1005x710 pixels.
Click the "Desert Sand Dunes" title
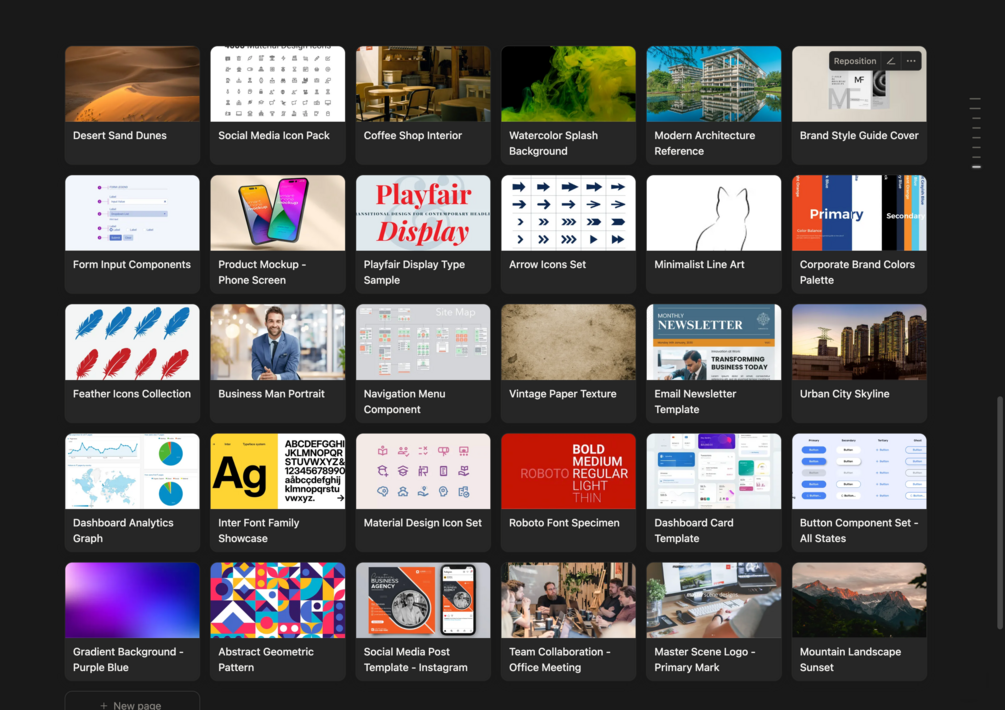120,135
